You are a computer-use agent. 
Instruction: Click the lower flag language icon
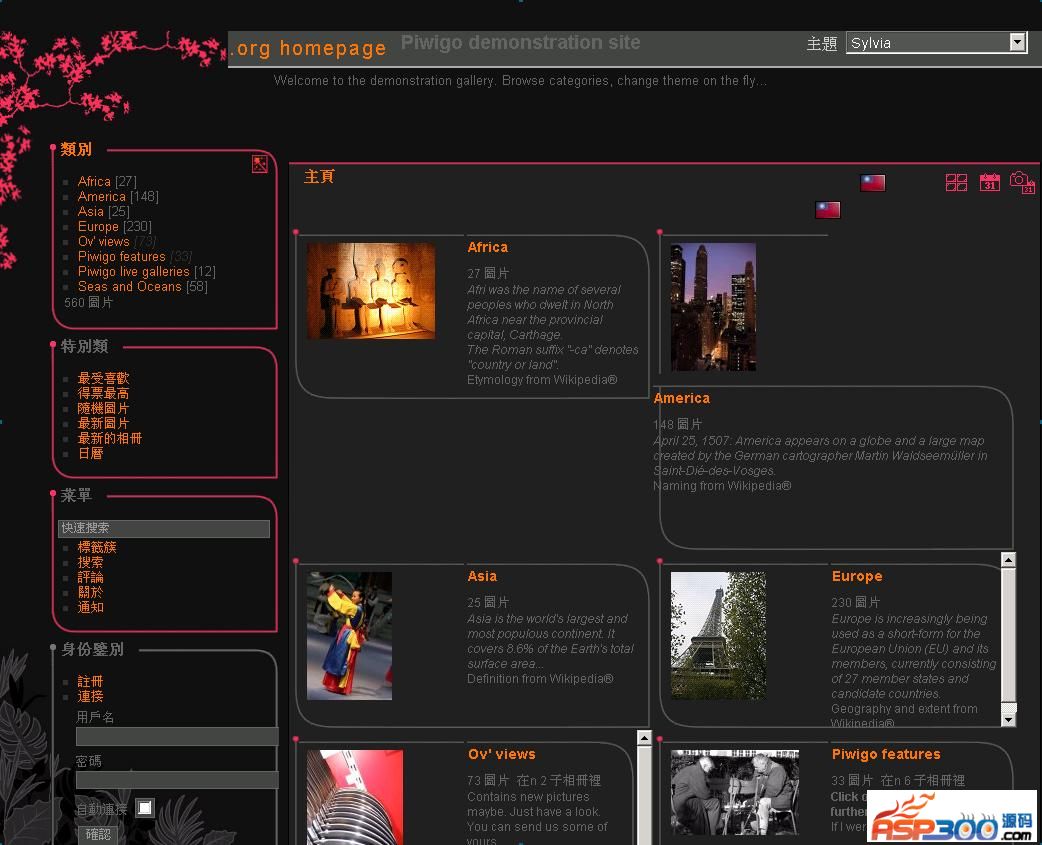click(x=828, y=210)
